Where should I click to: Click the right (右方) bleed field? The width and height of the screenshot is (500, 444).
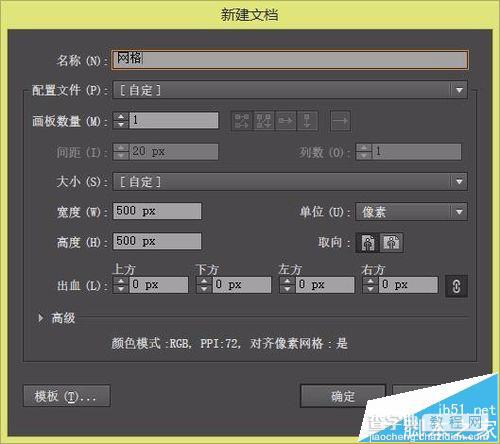point(408,285)
